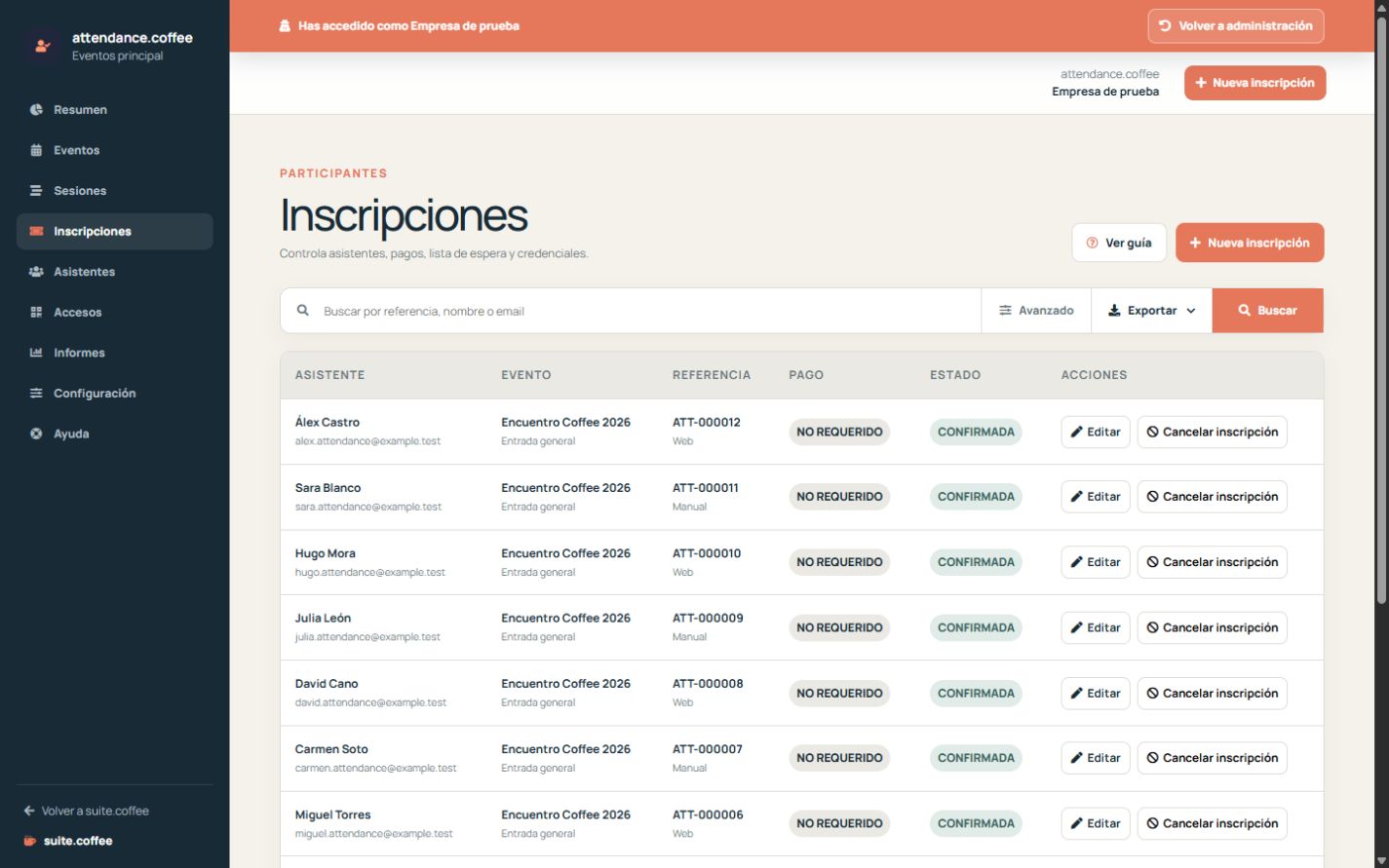Click the pencil icon in David Cano row
The image size is (1389, 868).
pos(1076,694)
